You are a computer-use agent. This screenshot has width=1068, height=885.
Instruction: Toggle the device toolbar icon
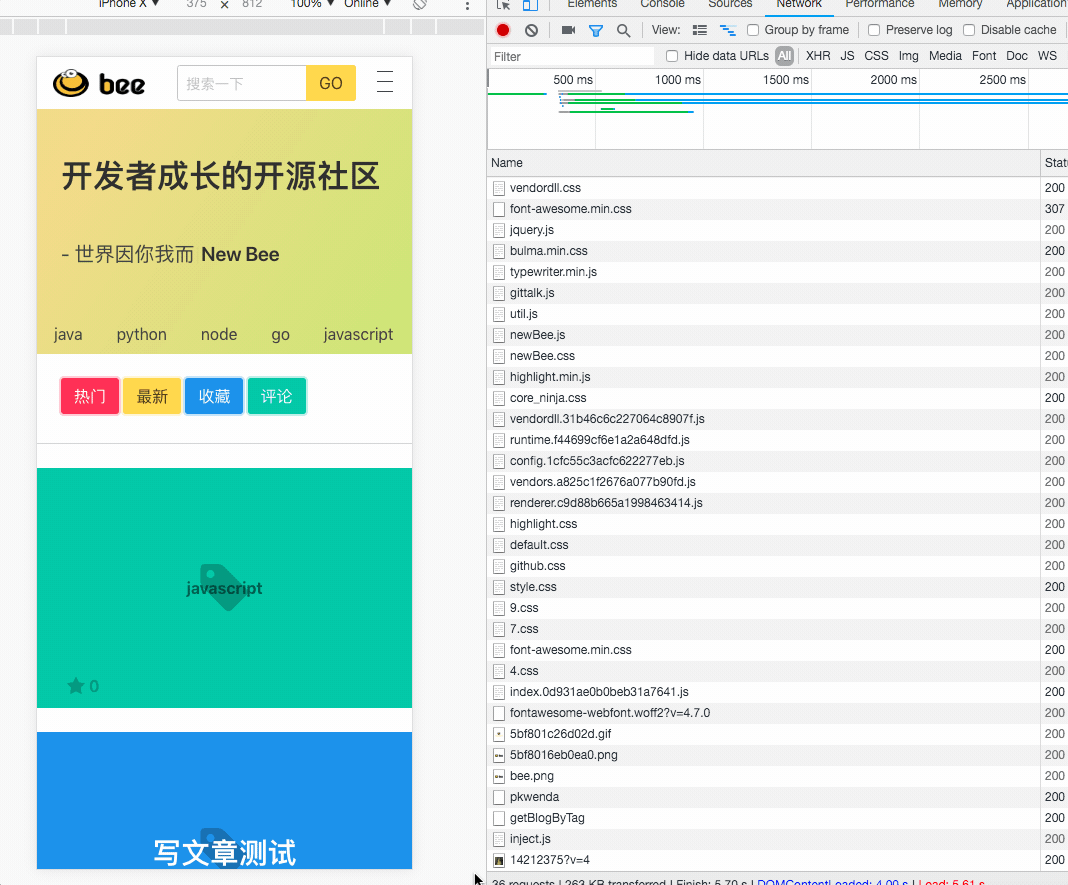click(x=530, y=4)
